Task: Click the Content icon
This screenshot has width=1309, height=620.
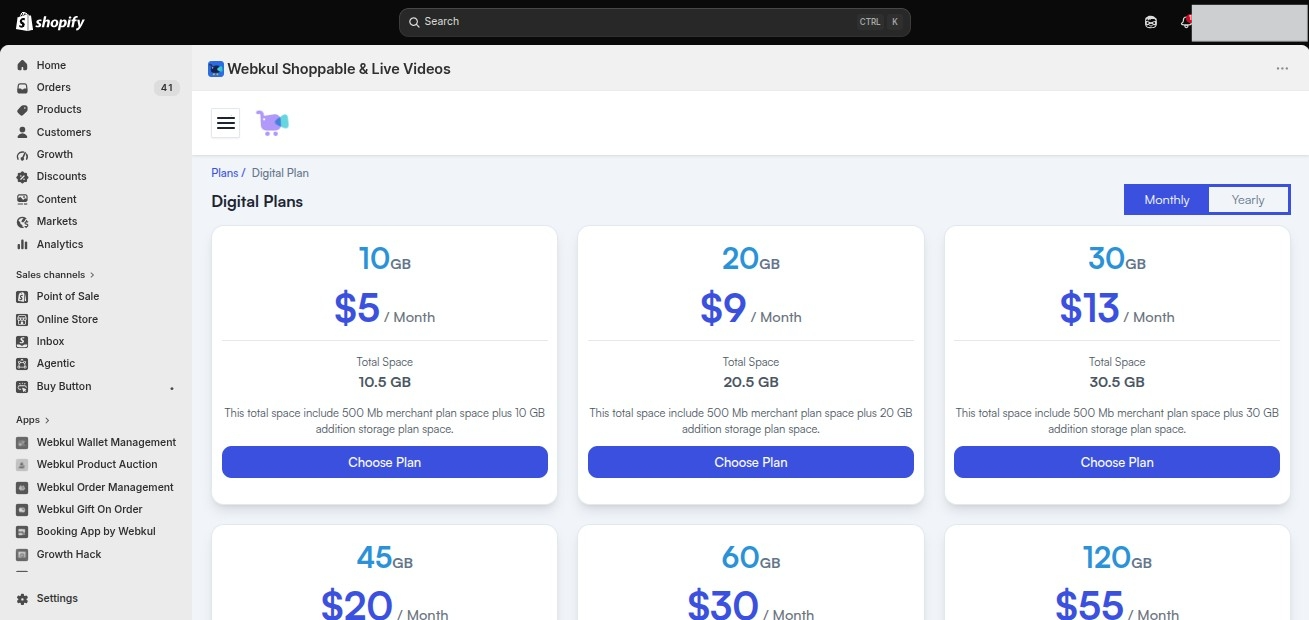Action: 22,199
